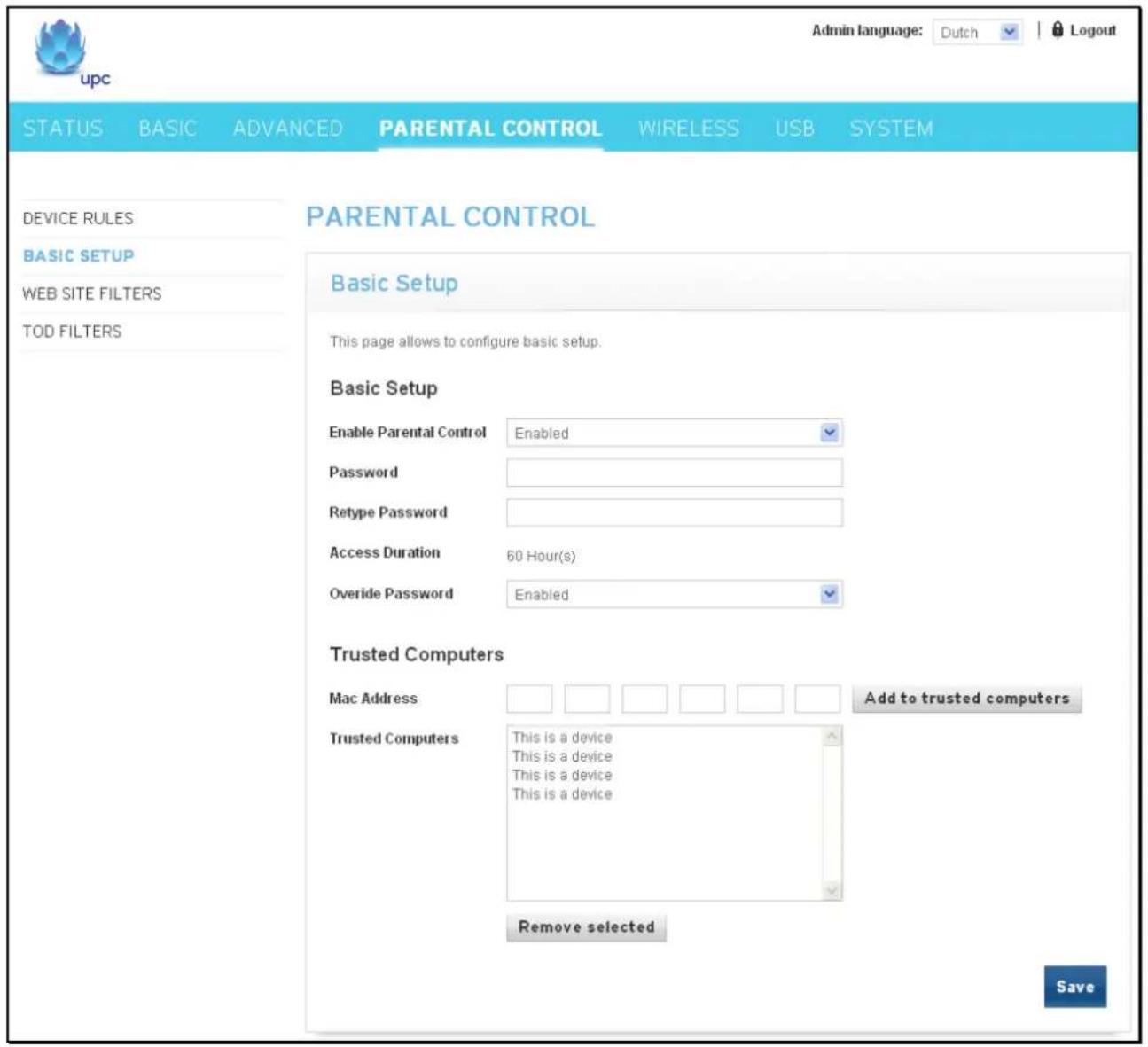Click the Add to trusted computers button
This screenshot has width=1148, height=1047.
[967, 699]
